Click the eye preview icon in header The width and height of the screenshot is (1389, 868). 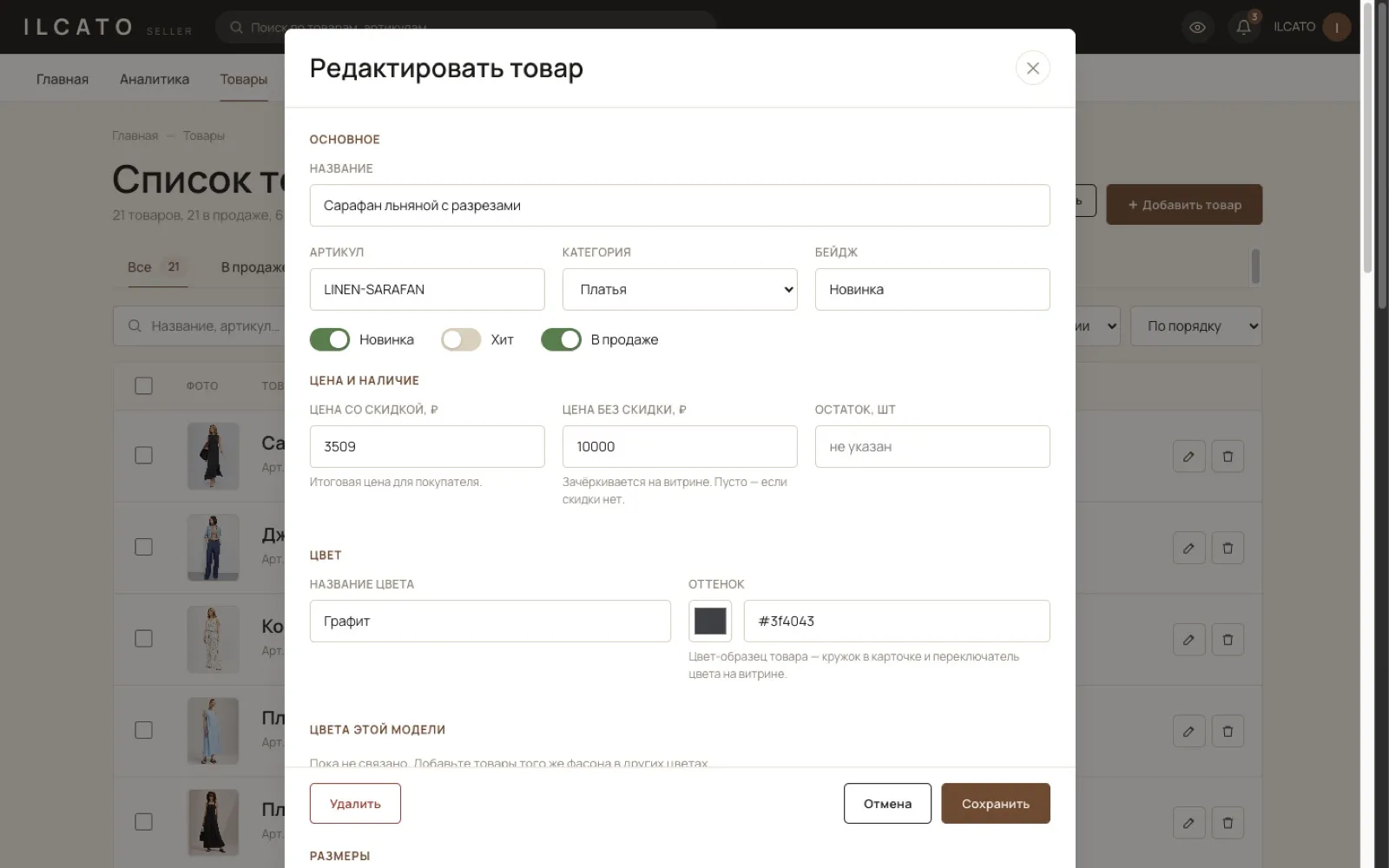coord(1197,27)
